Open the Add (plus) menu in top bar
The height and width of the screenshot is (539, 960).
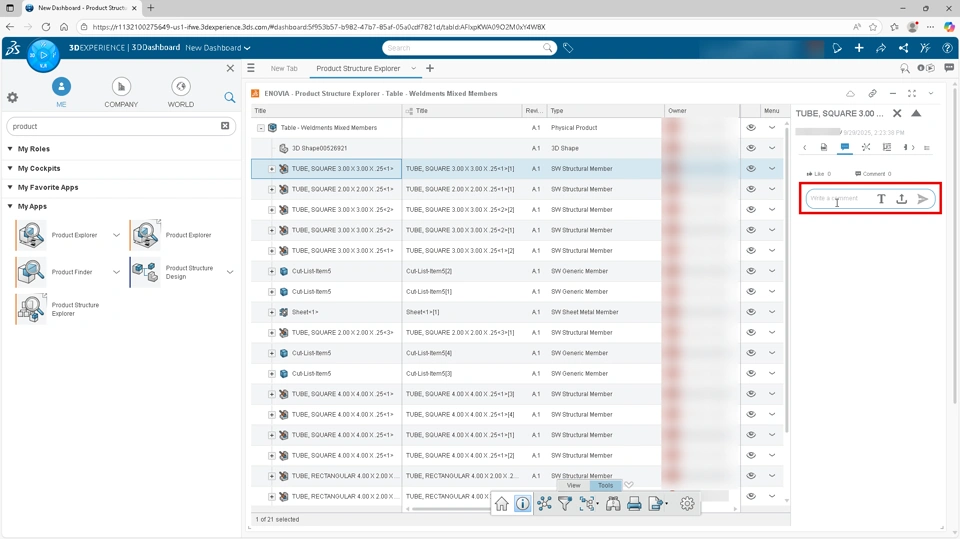[859, 48]
